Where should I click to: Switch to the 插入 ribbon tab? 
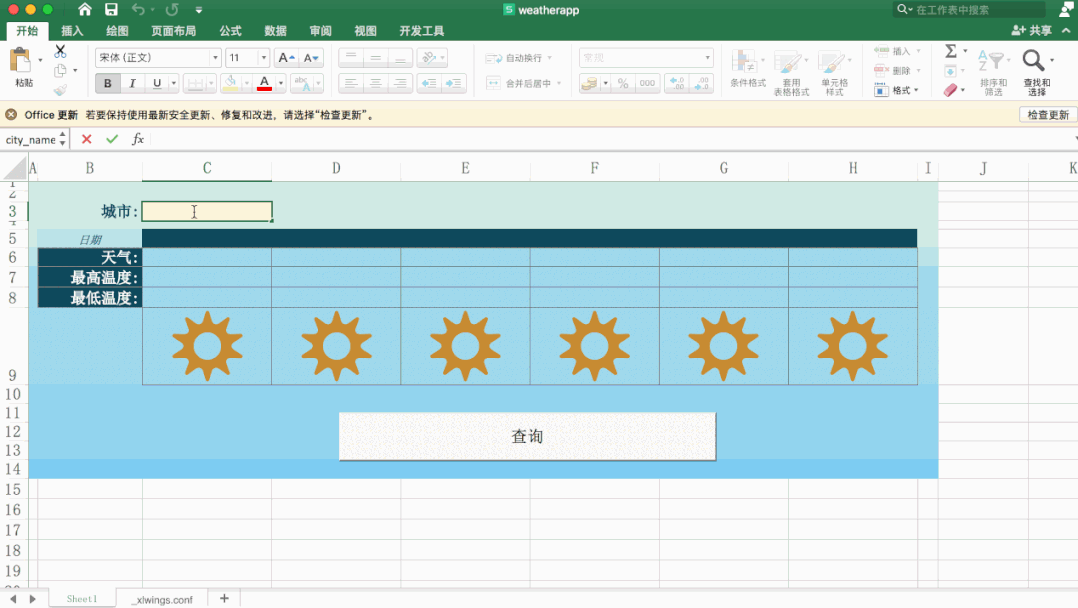point(72,30)
